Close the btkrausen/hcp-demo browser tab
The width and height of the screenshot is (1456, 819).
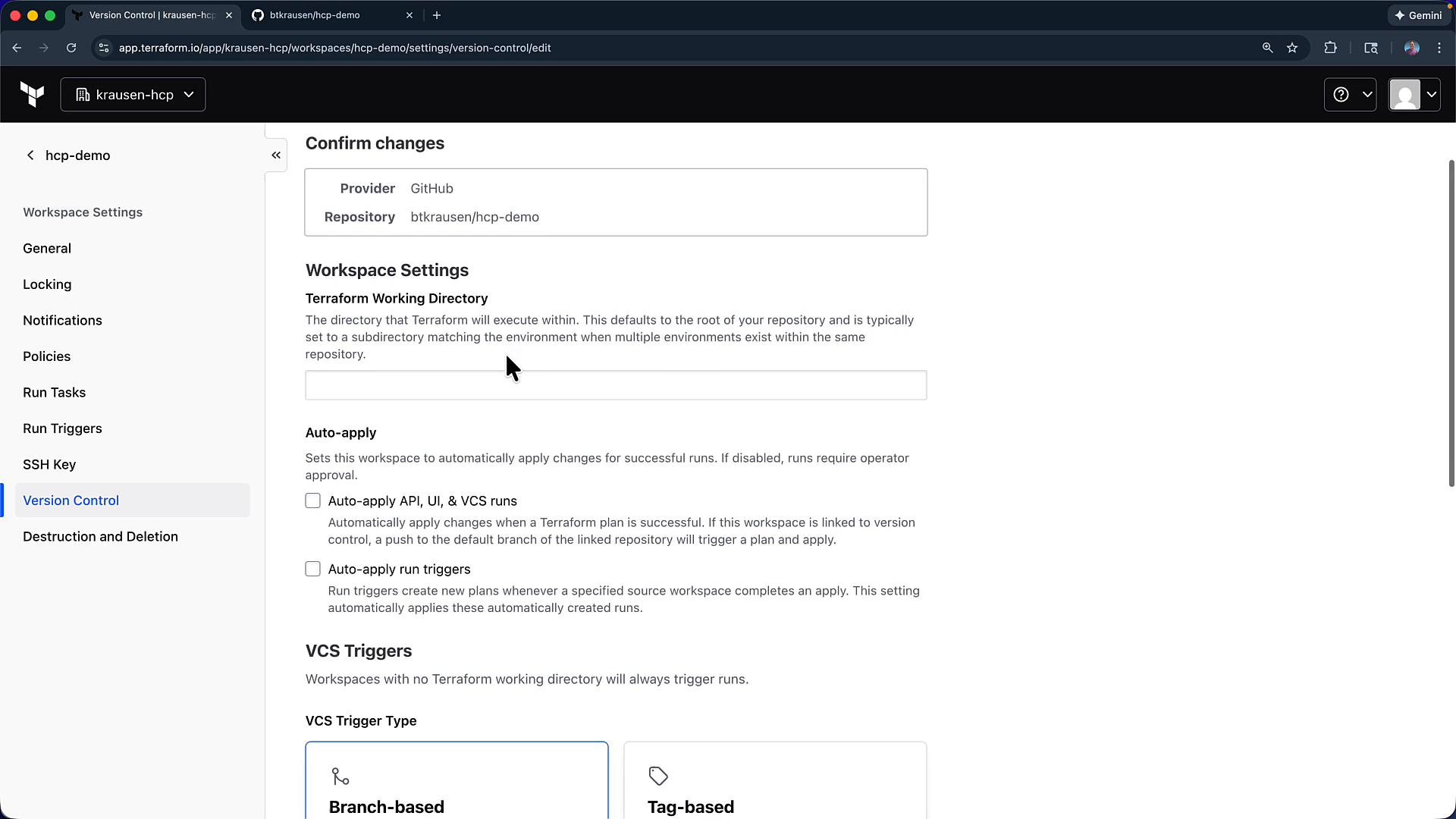click(409, 15)
